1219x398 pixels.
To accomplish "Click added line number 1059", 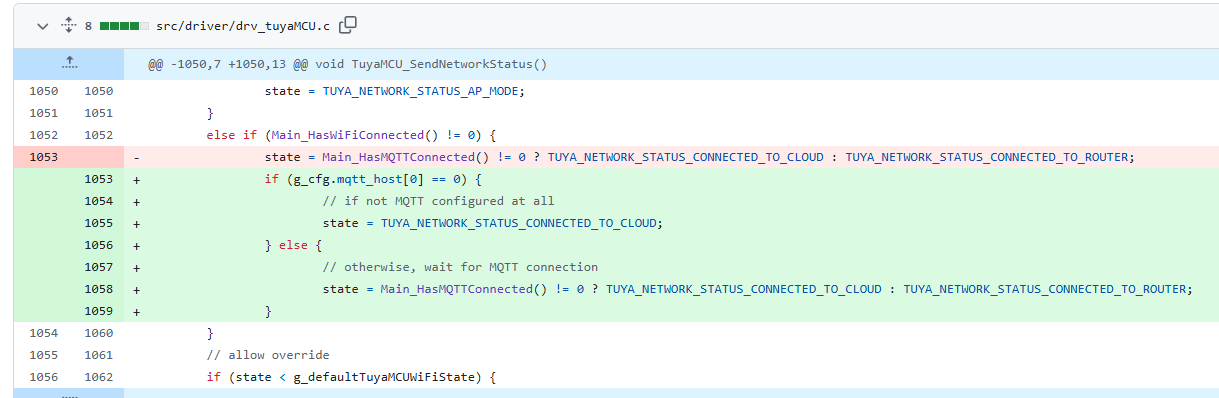I will tap(98, 311).
